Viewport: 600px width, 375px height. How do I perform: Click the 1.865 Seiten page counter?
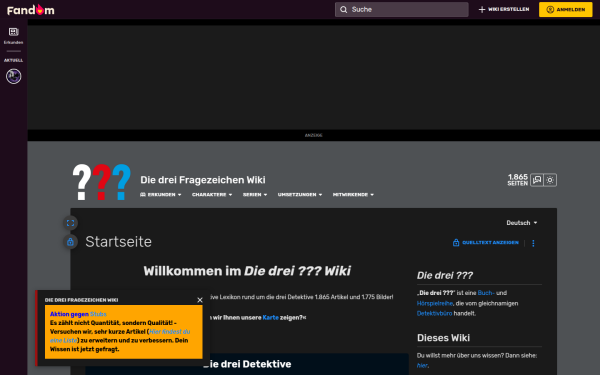pos(518,180)
